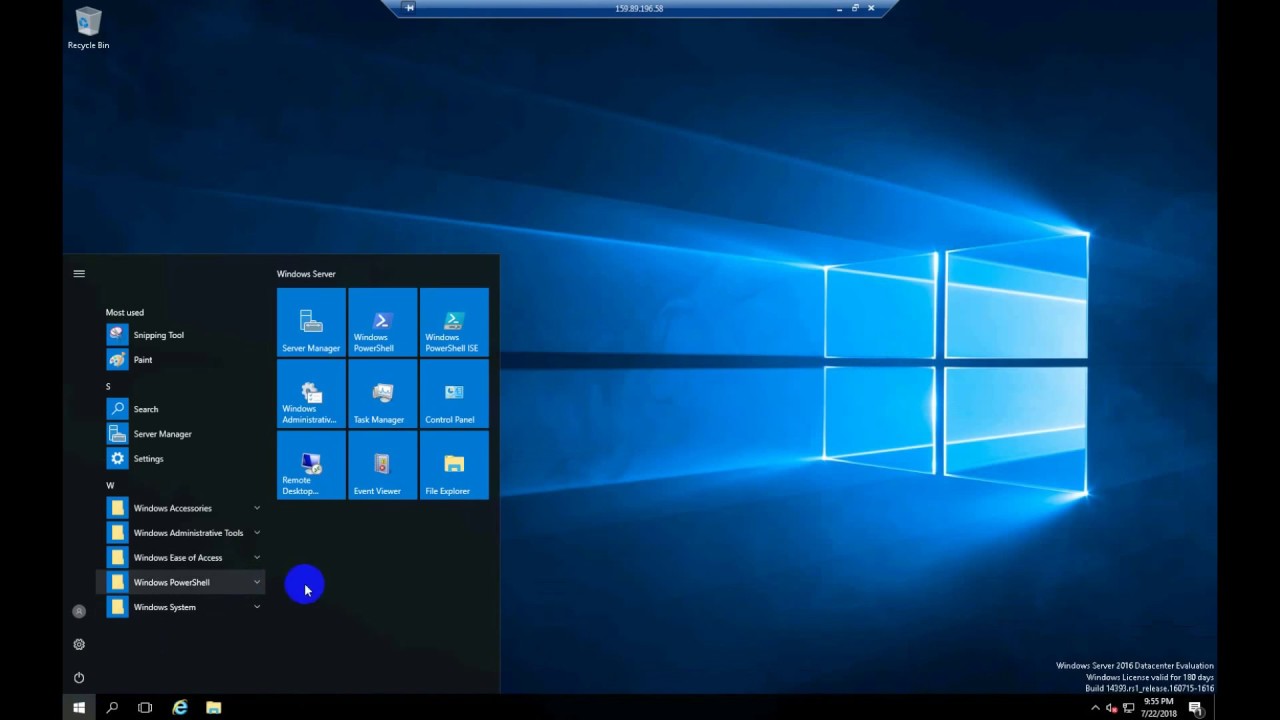The image size is (1280, 720).
Task: Click the Windows Administrative Tools folder entry
Action: pyautogui.click(x=183, y=533)
